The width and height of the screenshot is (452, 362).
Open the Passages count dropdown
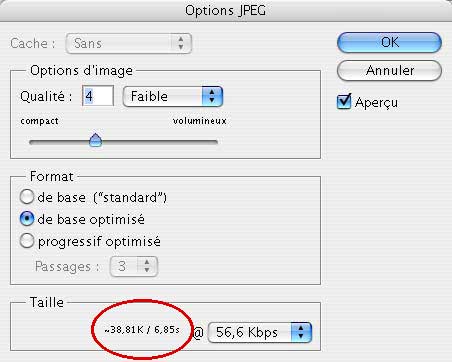click(x=134, y=266)
